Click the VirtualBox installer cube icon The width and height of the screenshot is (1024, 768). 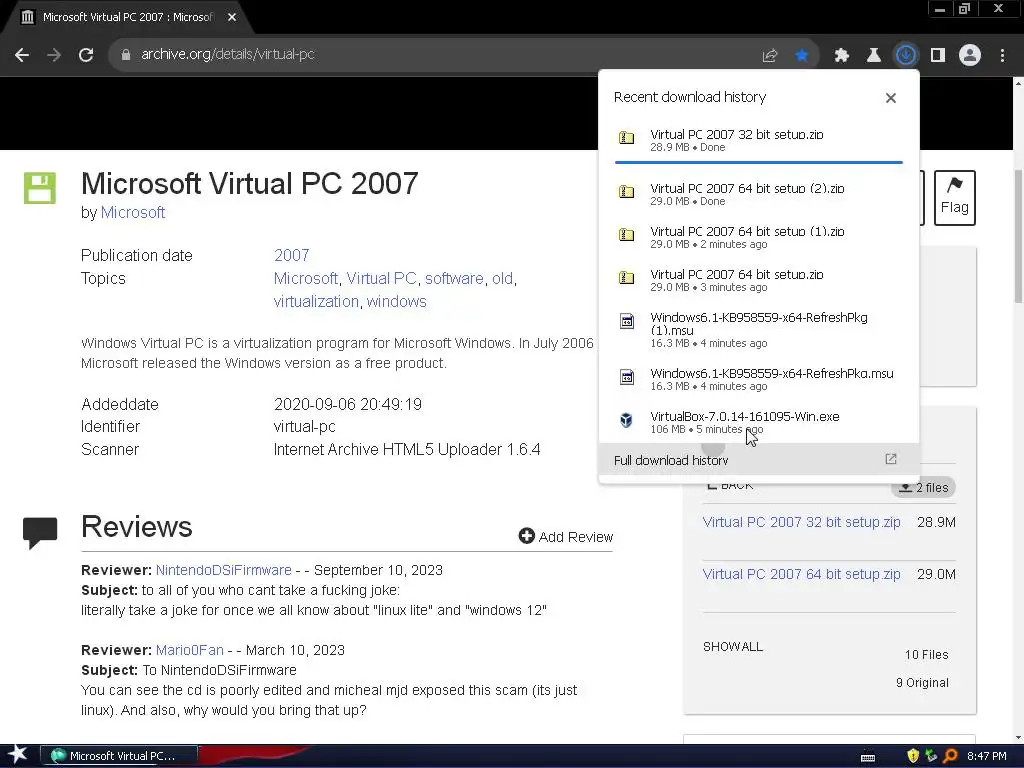(626, 420)
